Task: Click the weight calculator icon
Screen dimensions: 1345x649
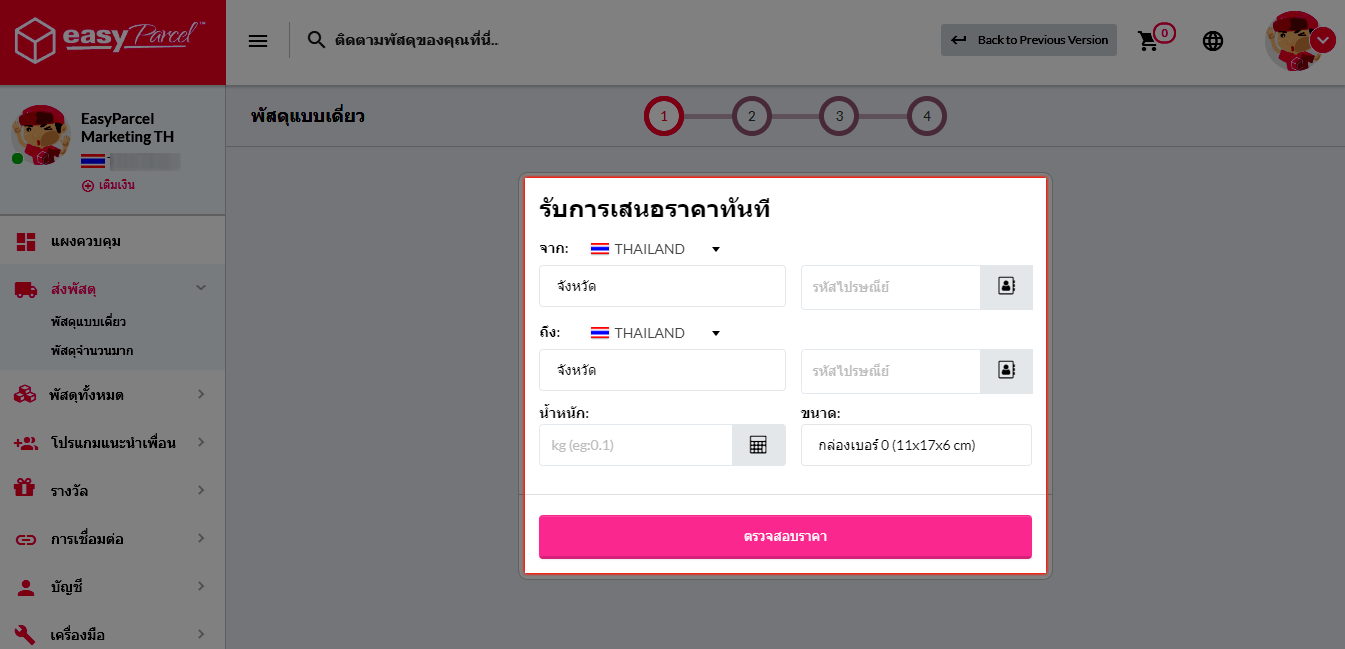Action: point(758,445)
